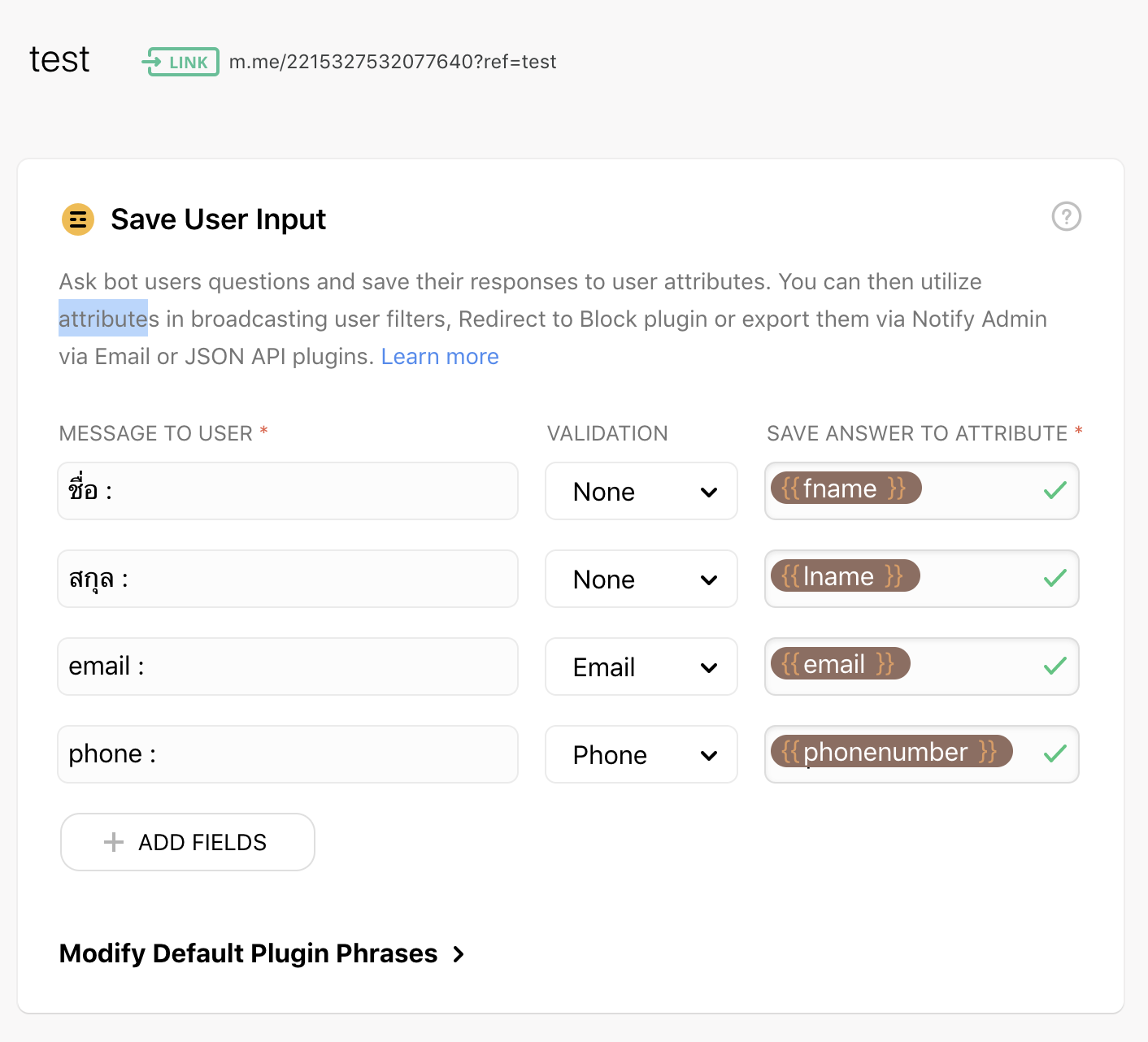Click the yellow Save User Input plugin icon

78,219
